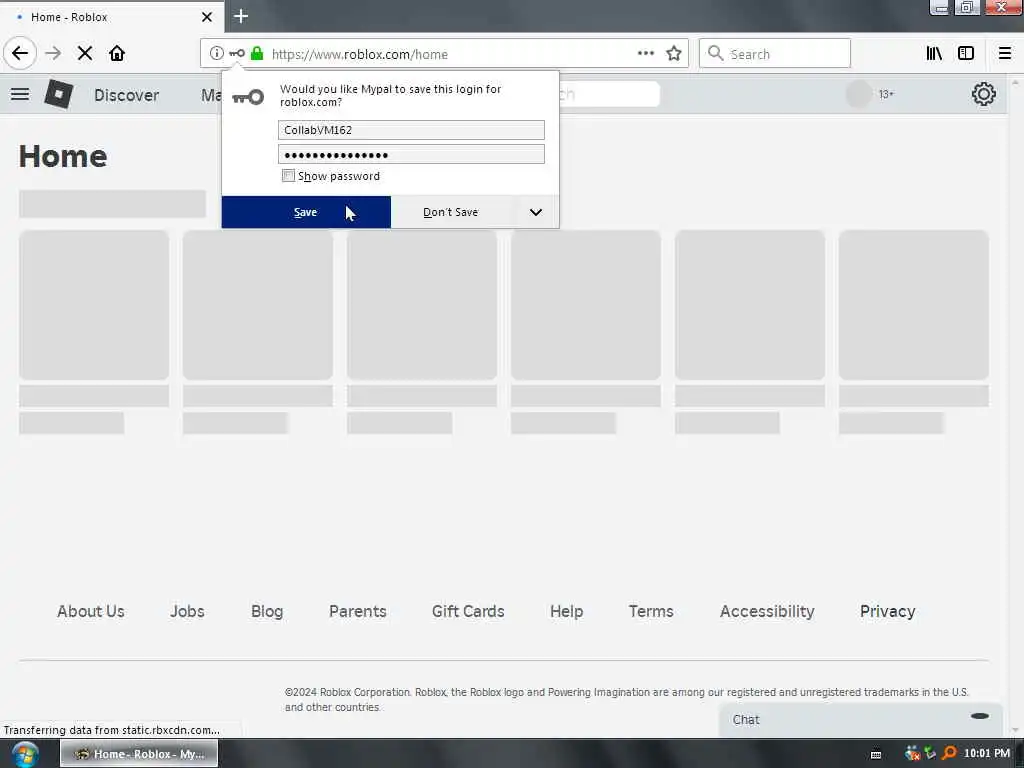Open the browser hamburger menu
The width and height of the screenshot is (1024, 768).
pyautogui.click(x=1005, y=54)
